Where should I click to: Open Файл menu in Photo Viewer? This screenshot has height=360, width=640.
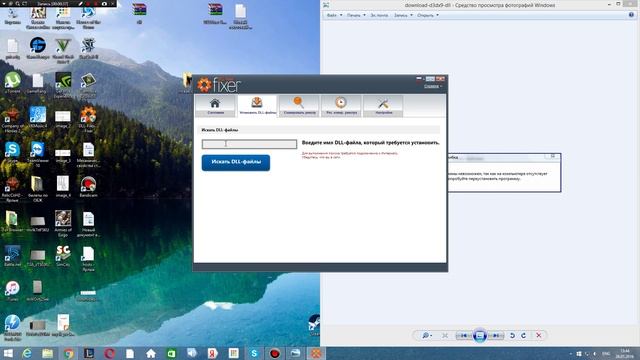[x=334, y=15]
